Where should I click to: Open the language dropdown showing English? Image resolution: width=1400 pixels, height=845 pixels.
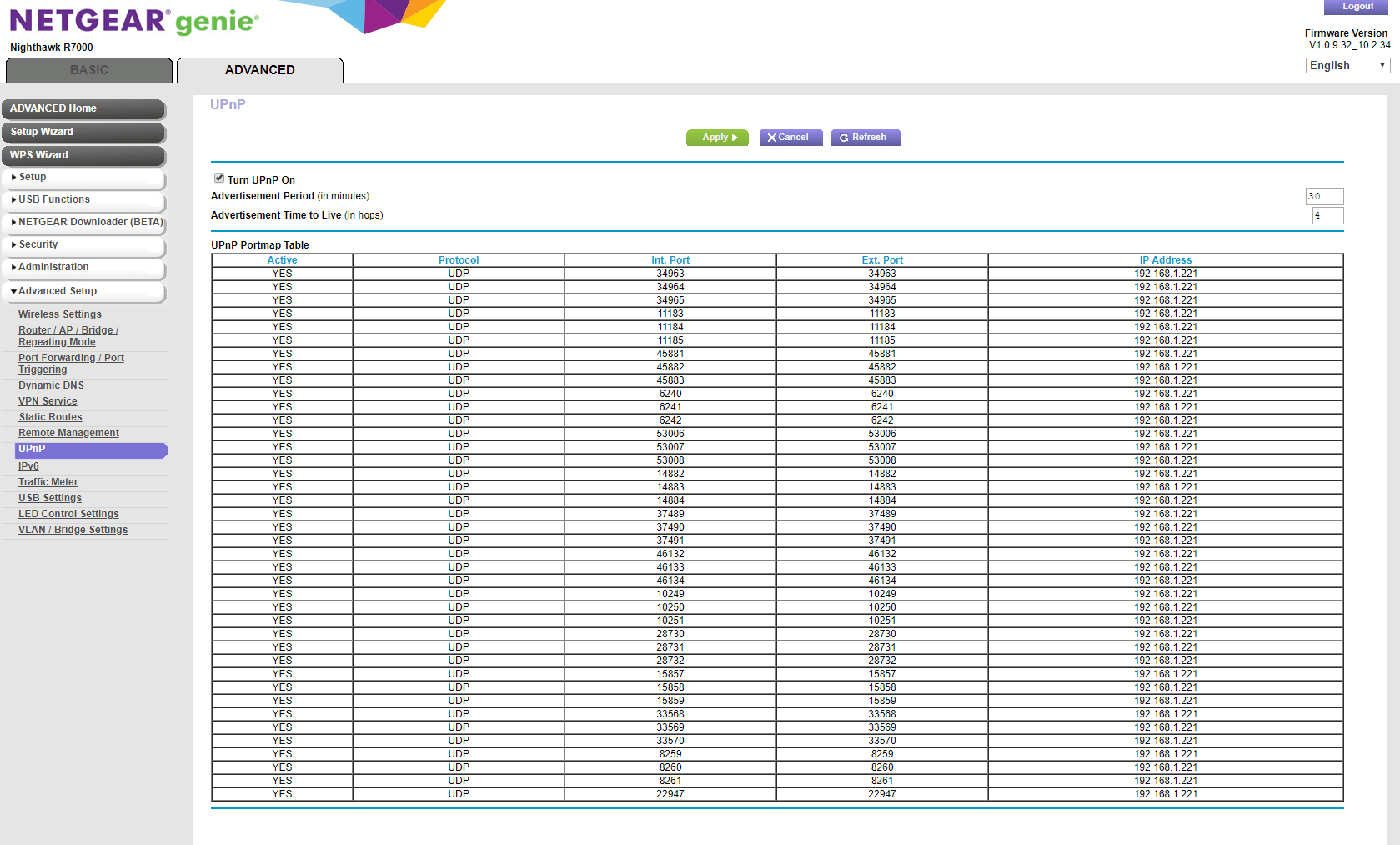click(x=1347, y=65)
